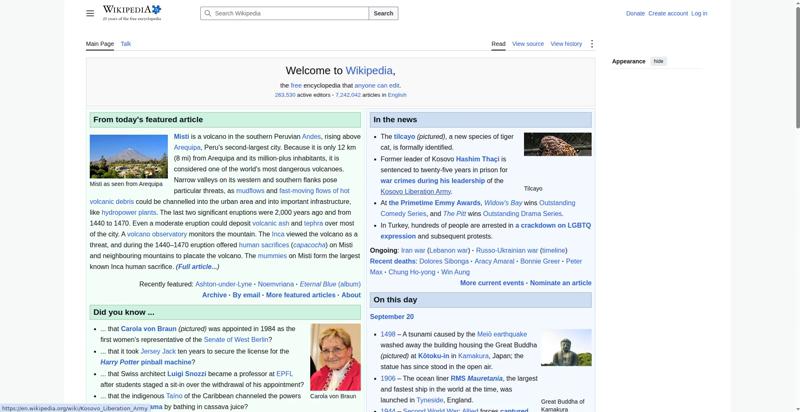Open the Meiō earthquake link
The height and width of the screenshot is (412, 800).
point(502,334)
